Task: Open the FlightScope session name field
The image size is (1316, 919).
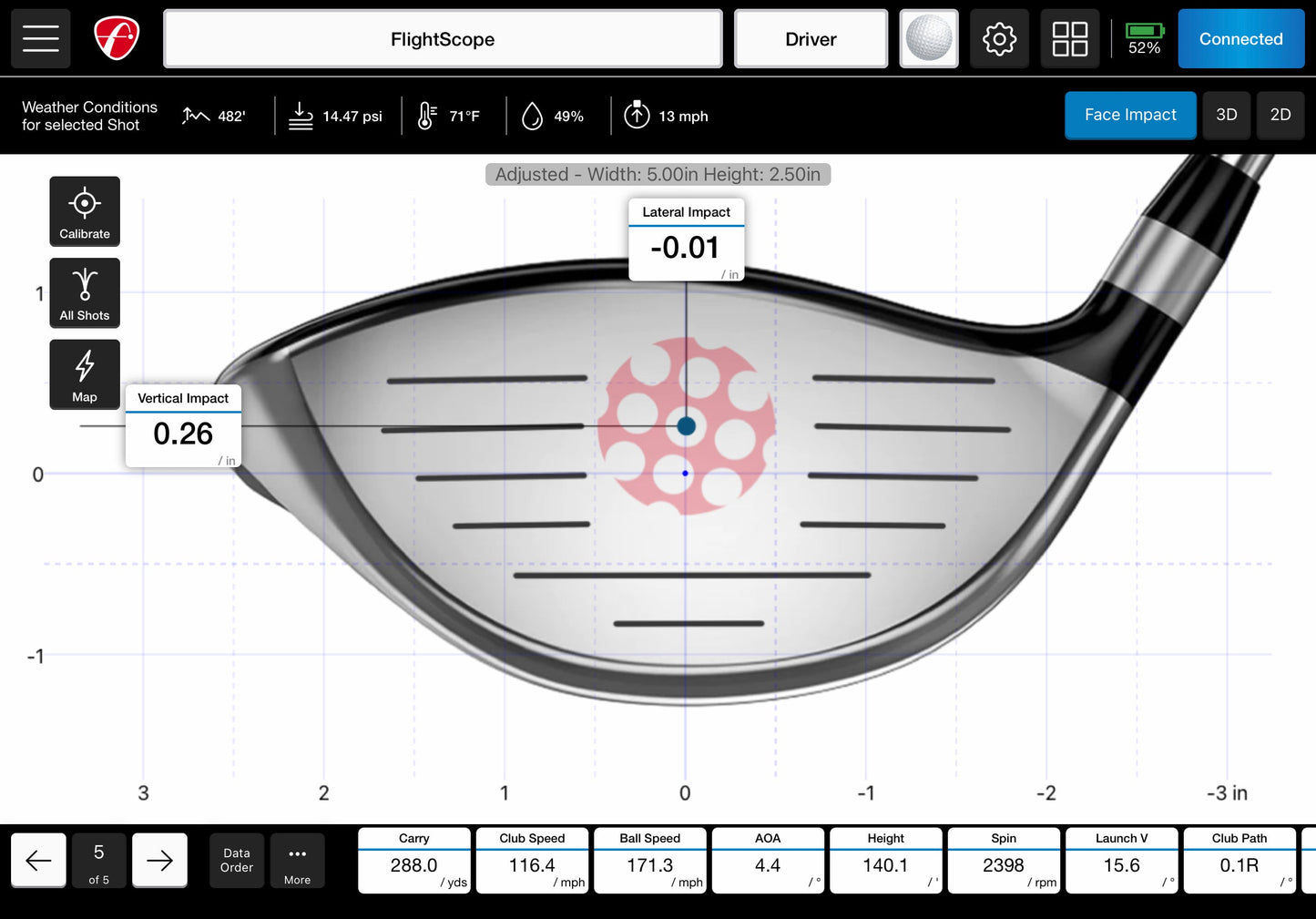Action: 443,39
